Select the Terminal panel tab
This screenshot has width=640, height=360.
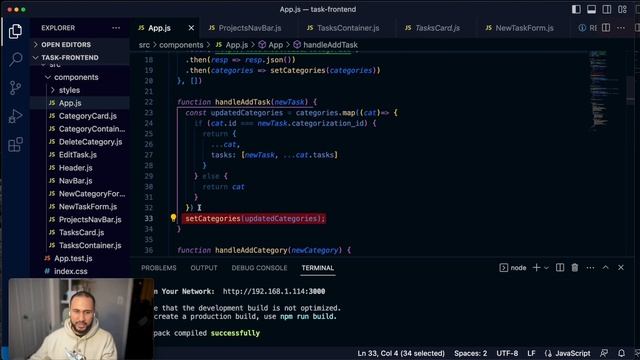(318, 268)
